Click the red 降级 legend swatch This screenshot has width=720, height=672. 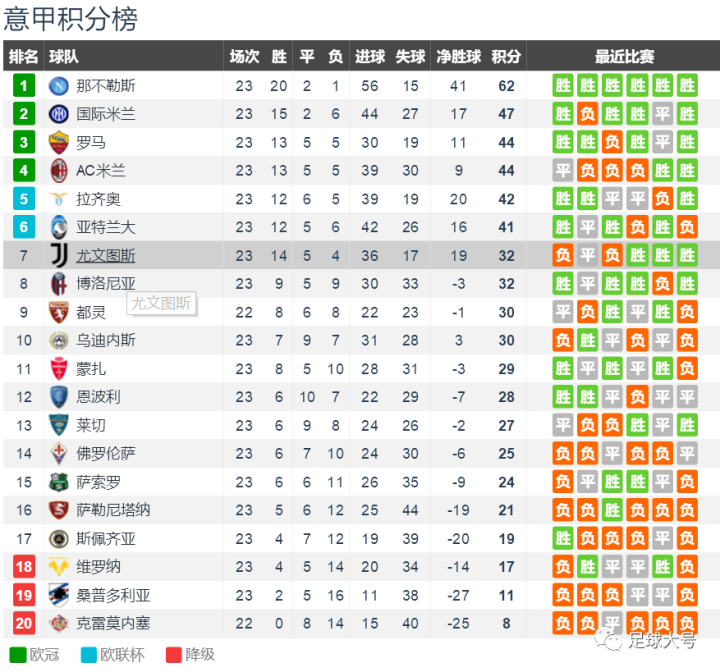pos(174,655)
